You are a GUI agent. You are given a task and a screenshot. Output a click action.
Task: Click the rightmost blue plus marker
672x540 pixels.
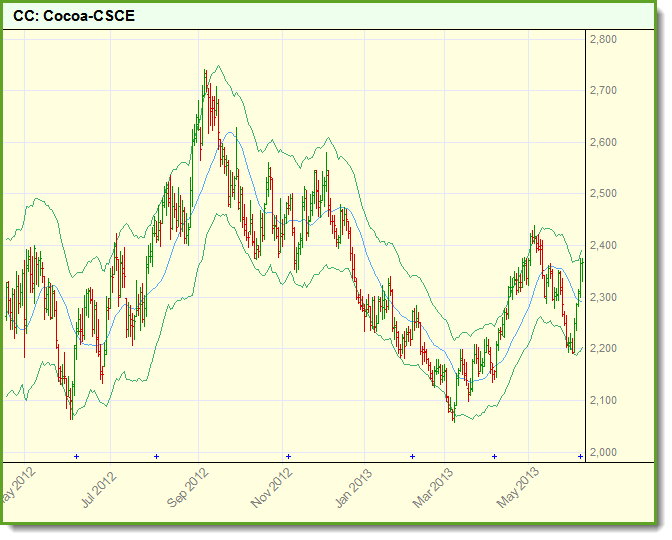coord(580,456)
